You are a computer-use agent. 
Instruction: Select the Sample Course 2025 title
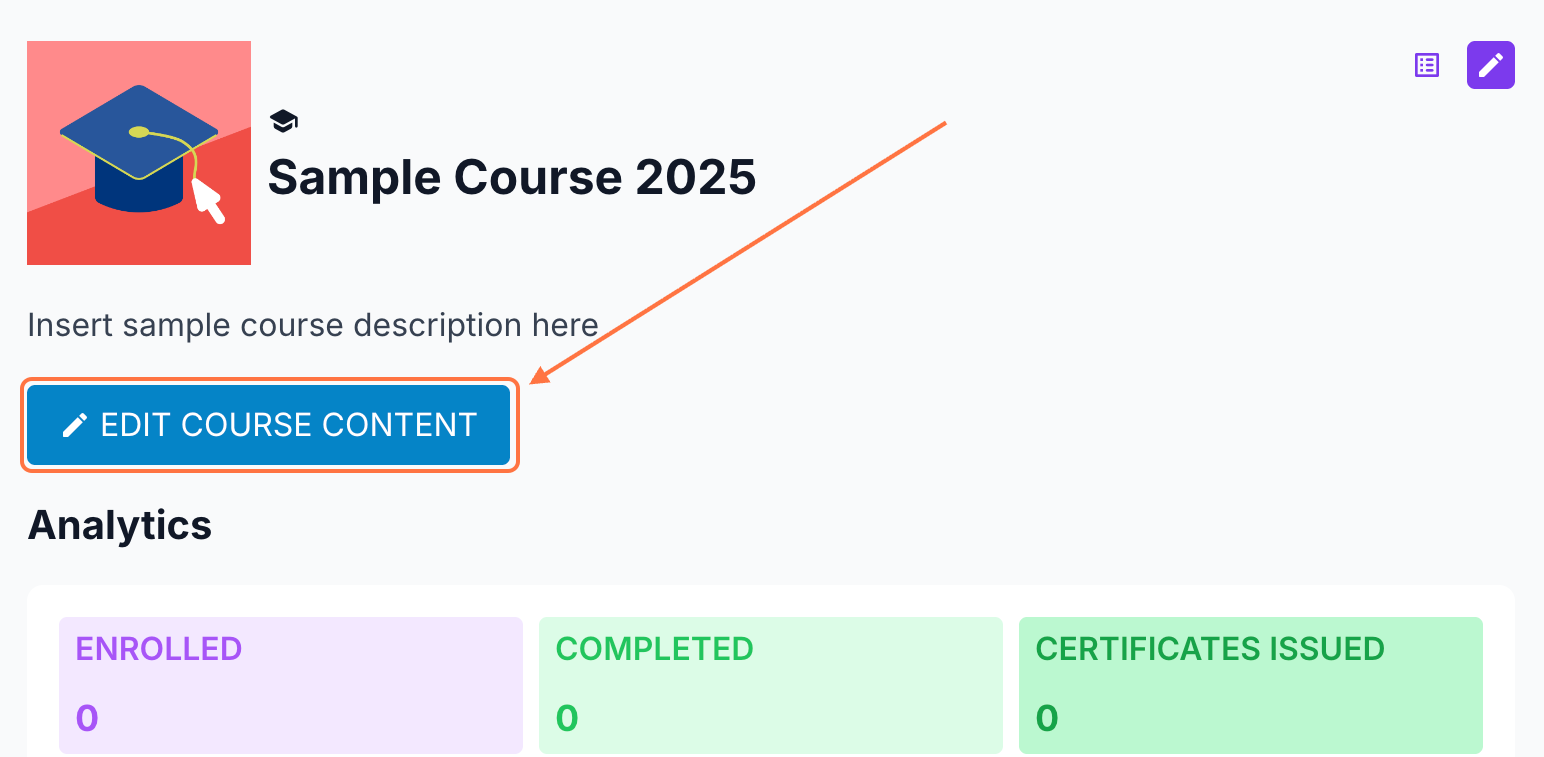pyautogui.click(x=511, y=178)
